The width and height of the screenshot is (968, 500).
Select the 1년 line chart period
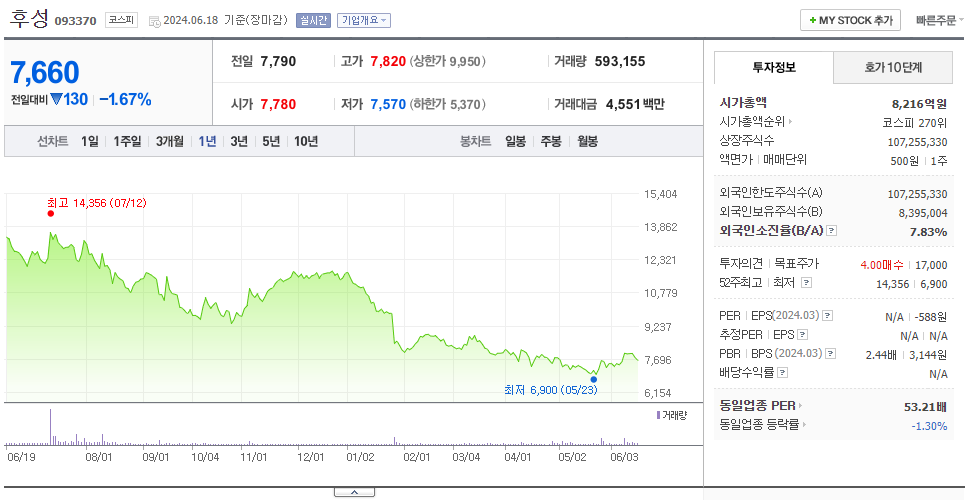(207, 141)
